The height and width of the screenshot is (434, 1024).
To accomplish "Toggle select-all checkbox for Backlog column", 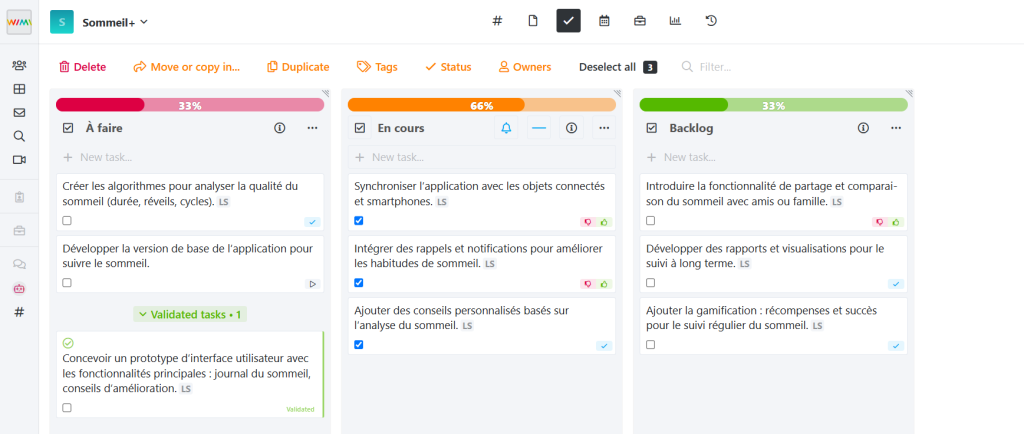I will (x=652, y=128).
